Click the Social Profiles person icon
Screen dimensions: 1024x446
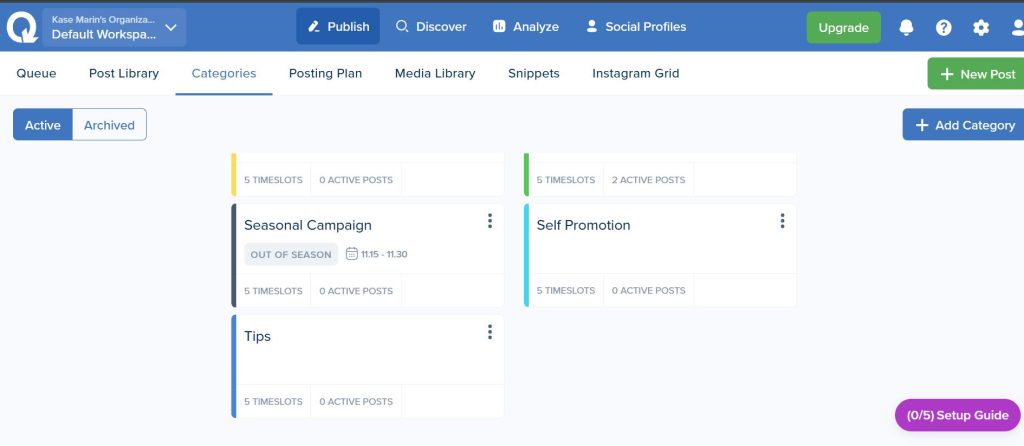pyautogui.click(x=592, y=26)
